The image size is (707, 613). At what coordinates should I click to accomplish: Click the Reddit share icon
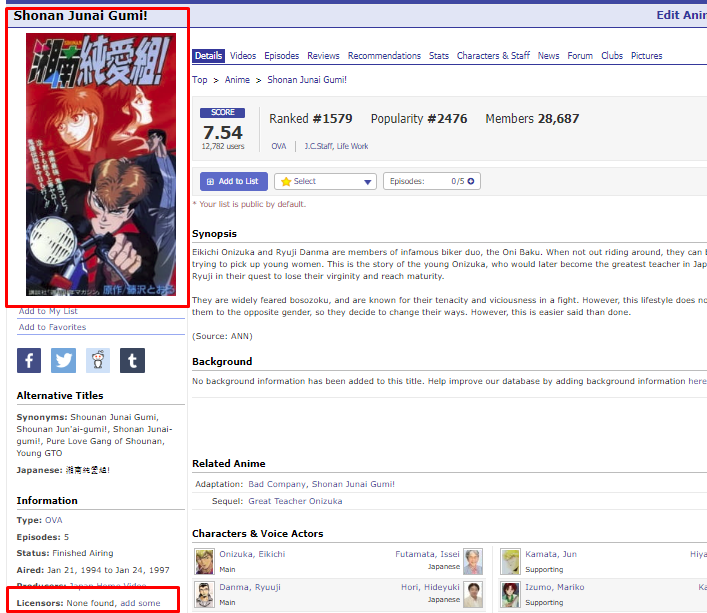point(98,361)
